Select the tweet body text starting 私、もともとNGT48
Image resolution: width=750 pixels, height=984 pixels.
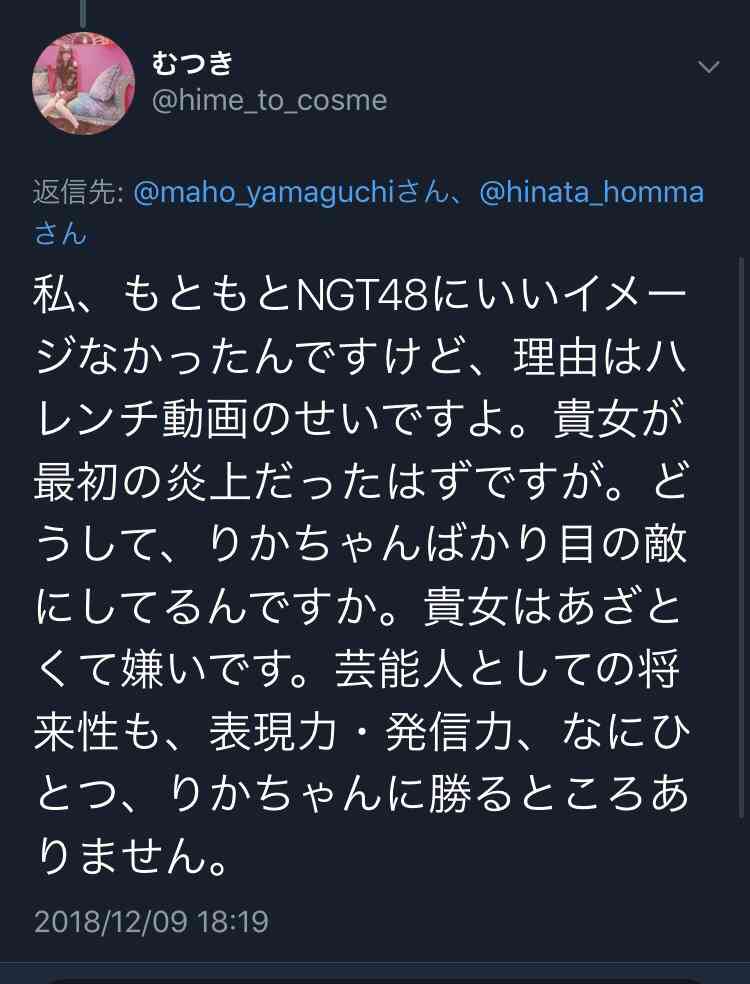[x=362, y=576]
